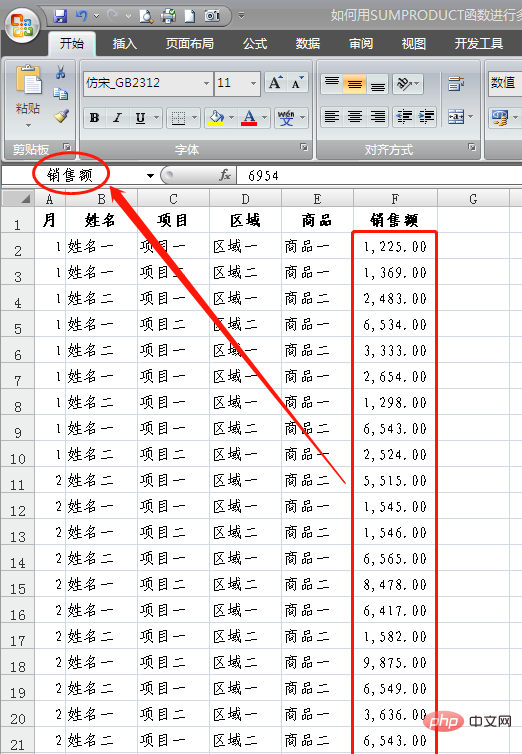The image size is (522, 754).
Task: Expand the undo history dropdown
Action: click(96, 16)
